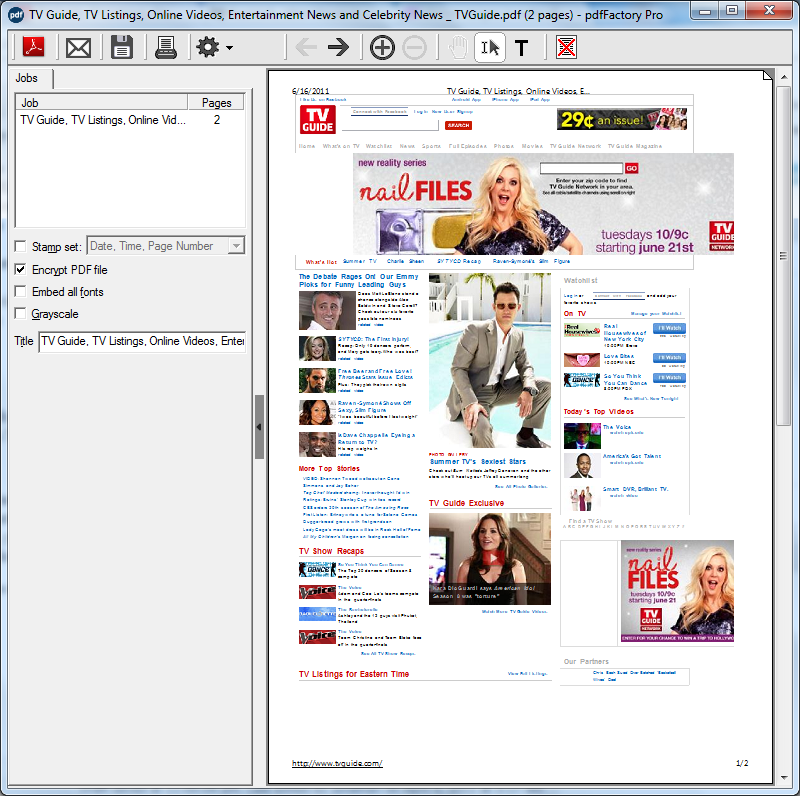Click the page number 1/2 text
800x796 pixels.
pos(742,763)
